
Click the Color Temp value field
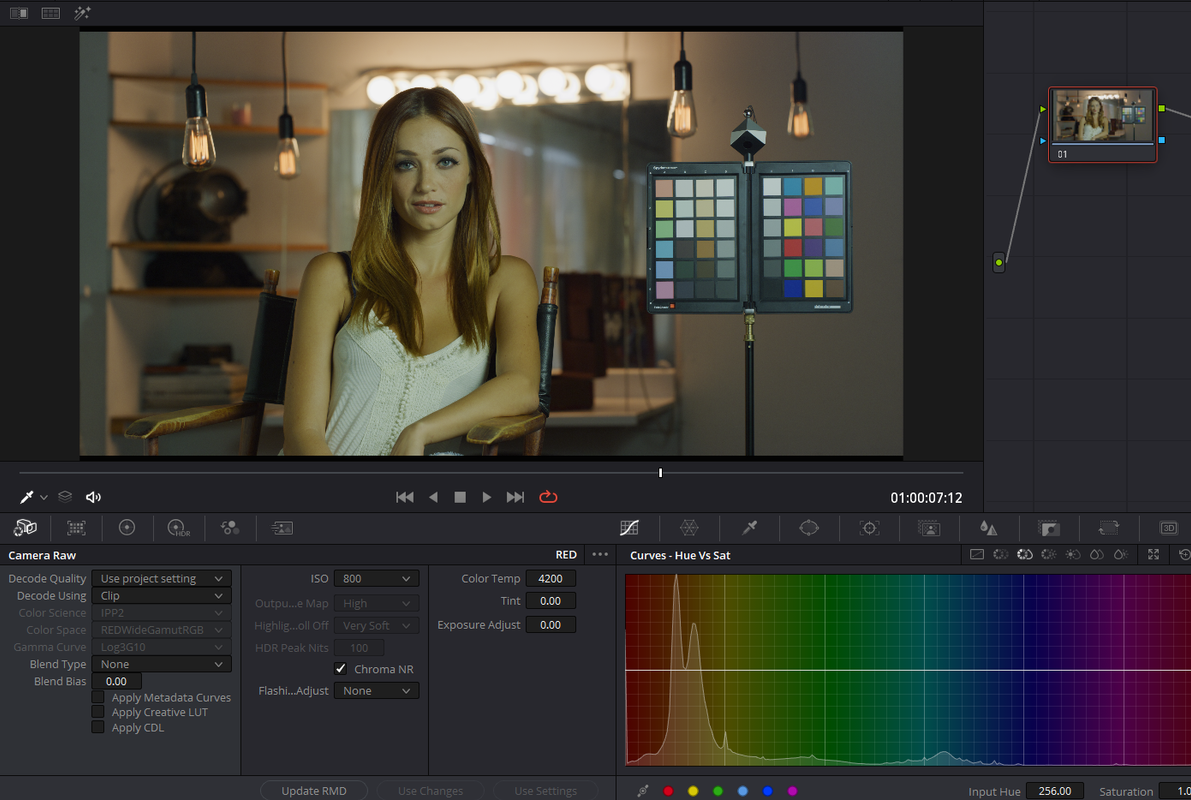pyautogui.click(x=551, y=579)
